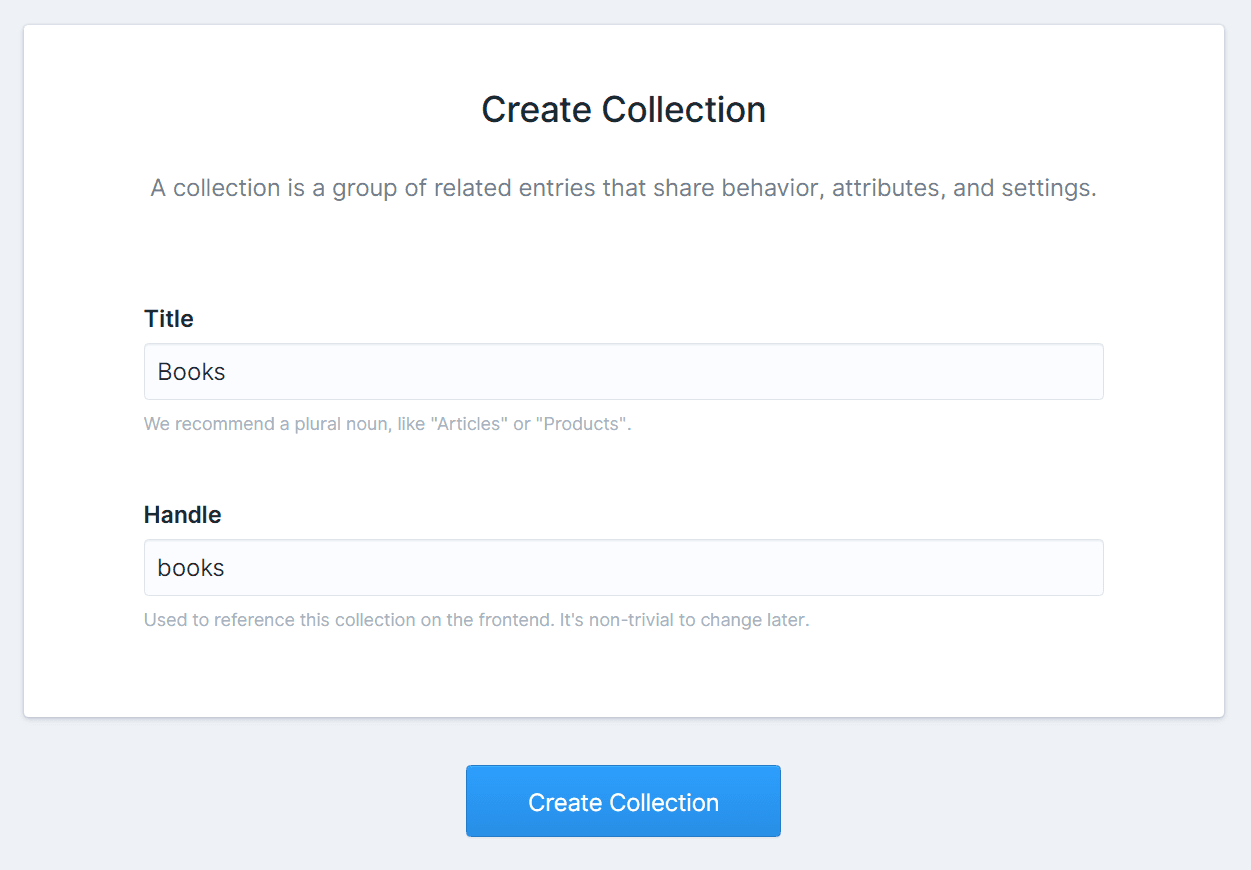The image size is (1251, 870).
Task: Place cursor on "books" text in Handle
Action: (191, 568)
